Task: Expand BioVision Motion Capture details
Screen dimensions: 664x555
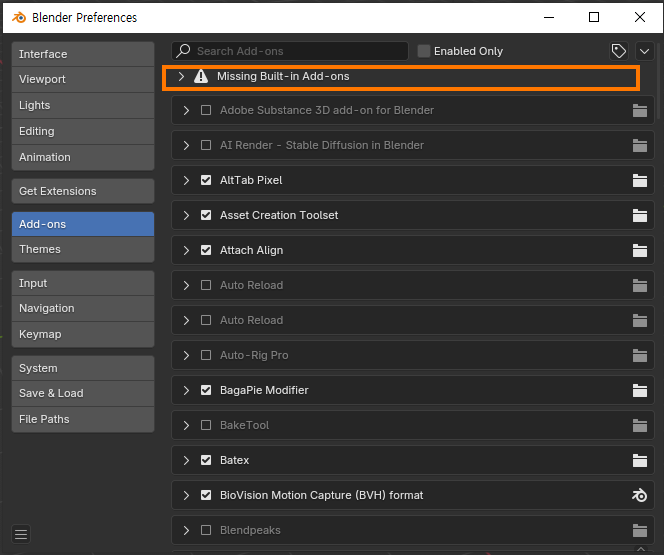Action: (186, 495)
